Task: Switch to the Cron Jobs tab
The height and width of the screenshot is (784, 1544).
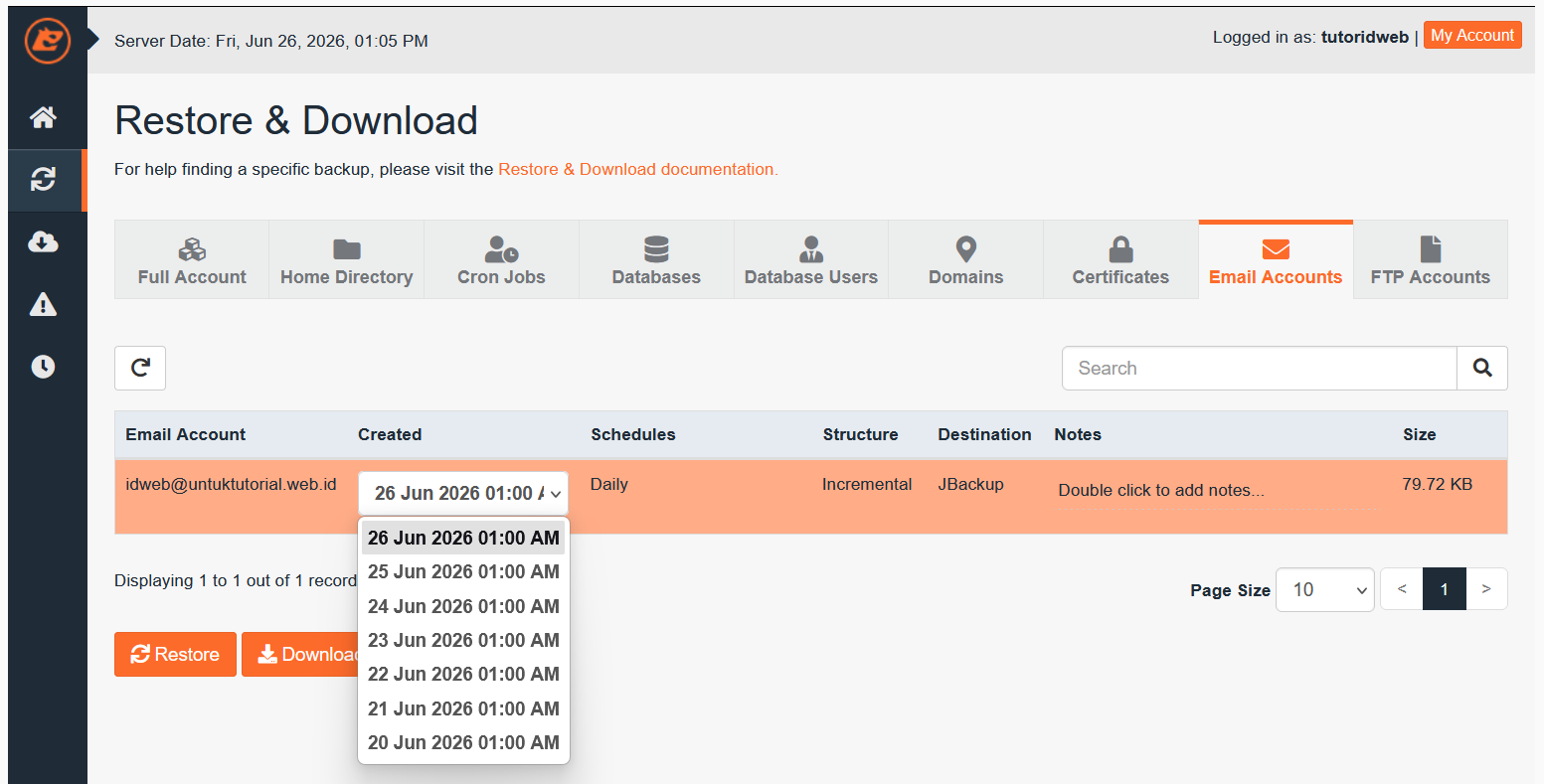Action: 501,260
